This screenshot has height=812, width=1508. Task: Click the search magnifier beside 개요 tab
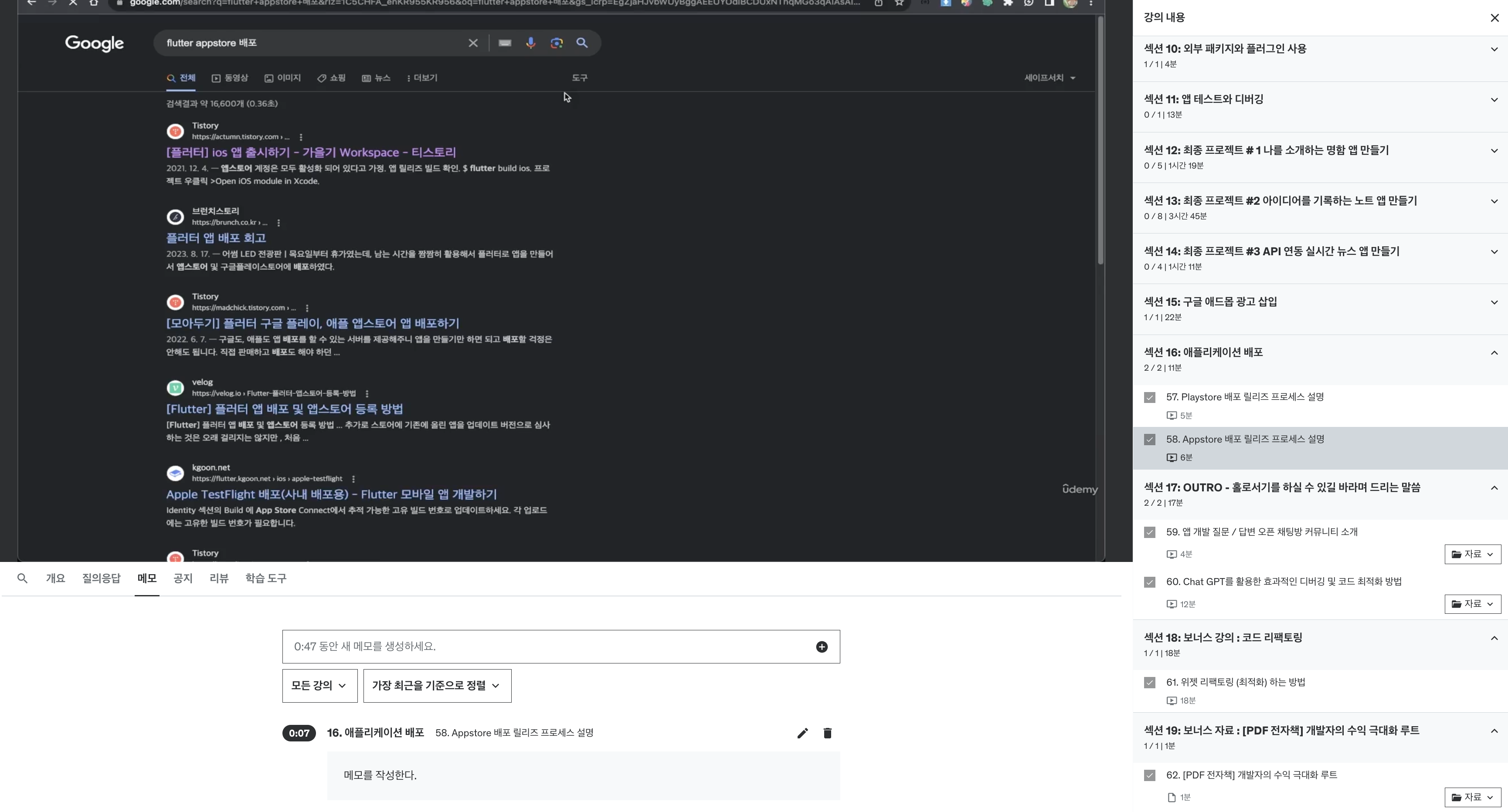[x=22, y=579]
